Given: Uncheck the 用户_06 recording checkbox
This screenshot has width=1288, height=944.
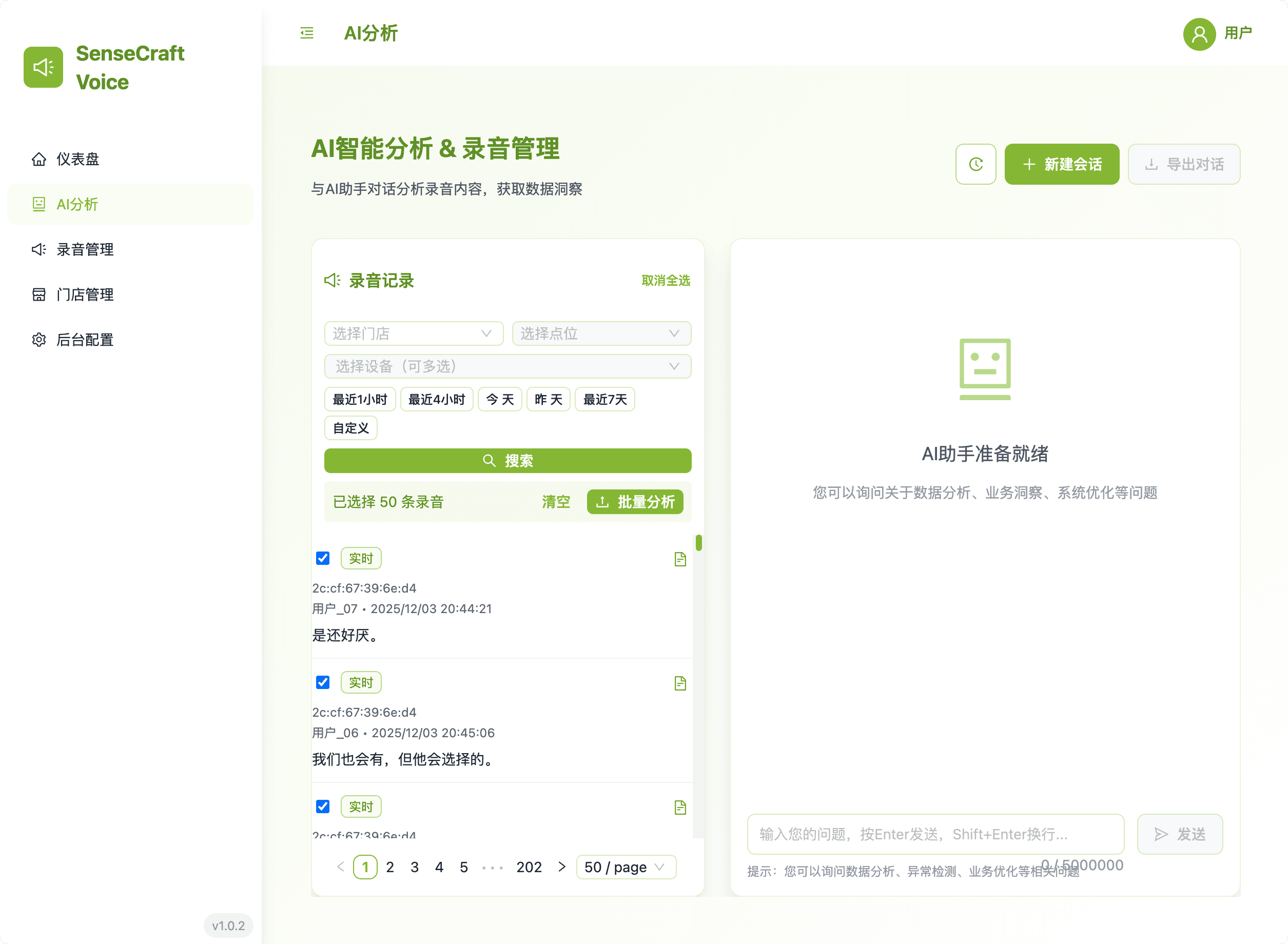Looking at the screenshot, I should (323, 682).
